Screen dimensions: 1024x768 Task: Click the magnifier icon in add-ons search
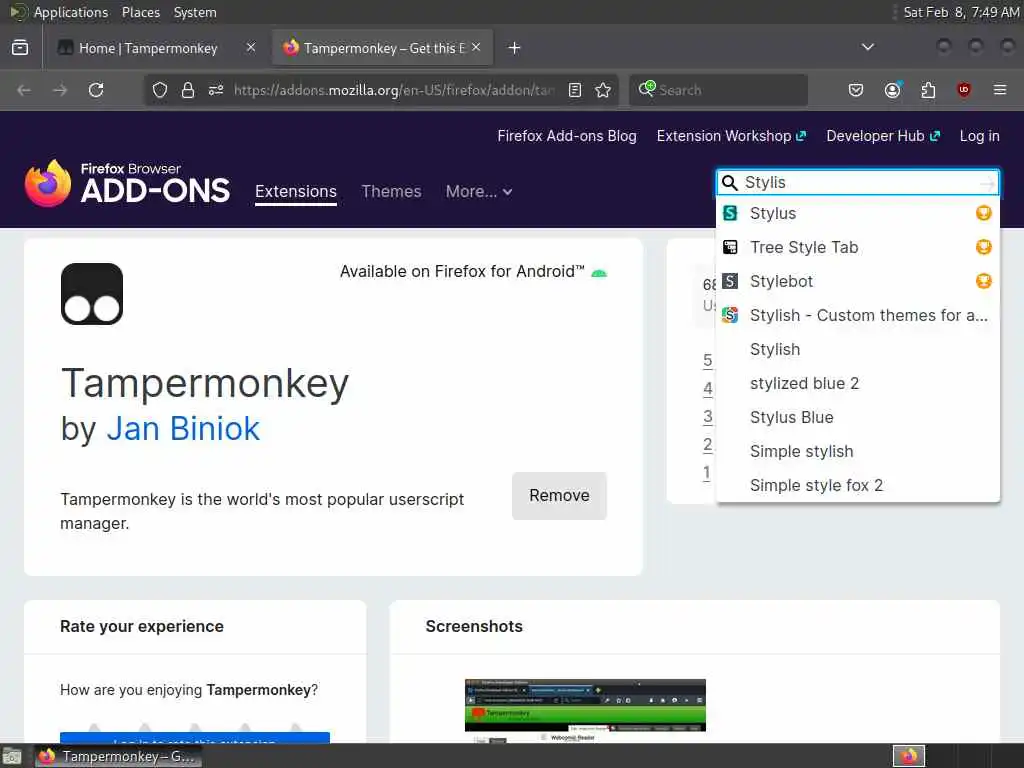[x=729, y=182]
